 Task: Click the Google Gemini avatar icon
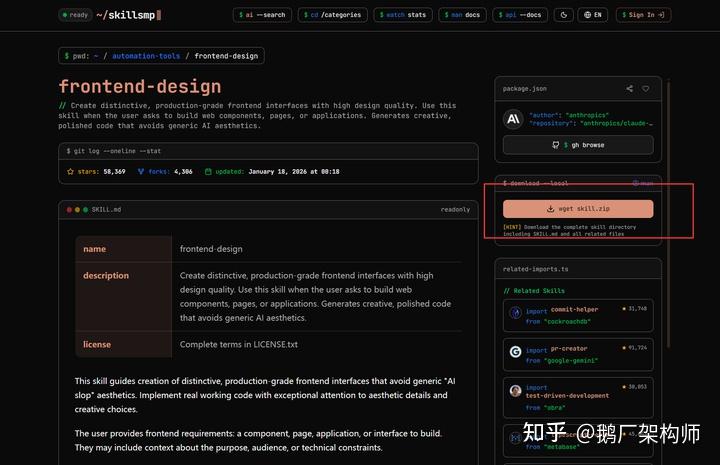pyautogui.click(x=515, y=352)
